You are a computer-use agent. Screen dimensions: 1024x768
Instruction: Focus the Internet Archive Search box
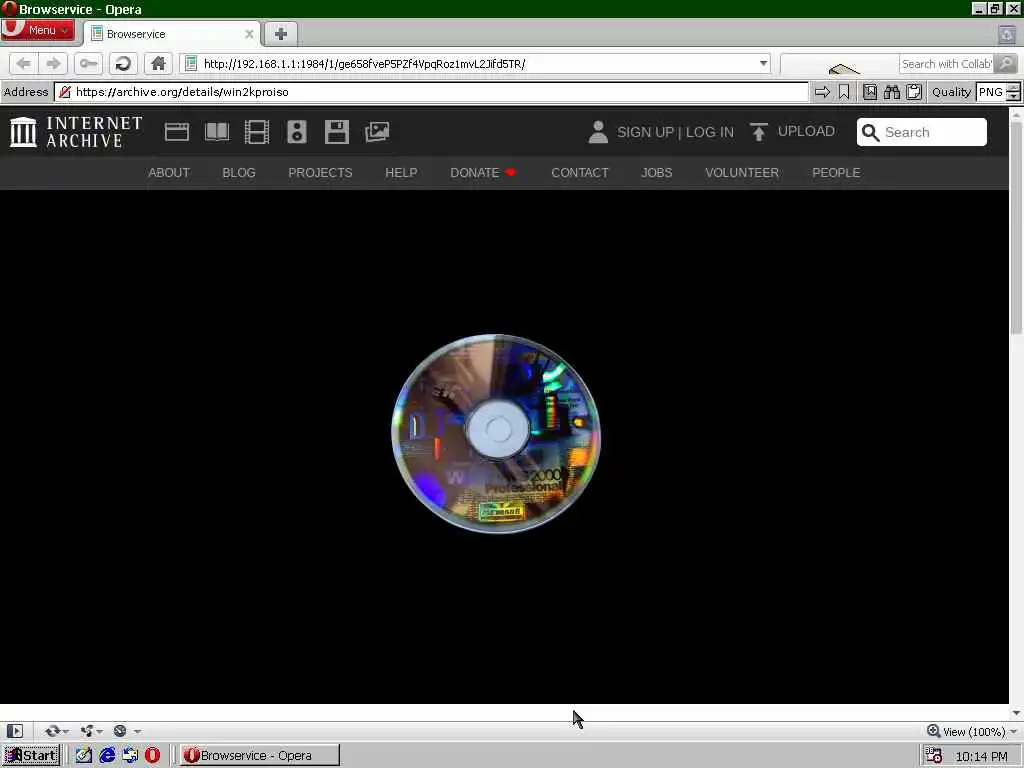click(x=921, y=132)
